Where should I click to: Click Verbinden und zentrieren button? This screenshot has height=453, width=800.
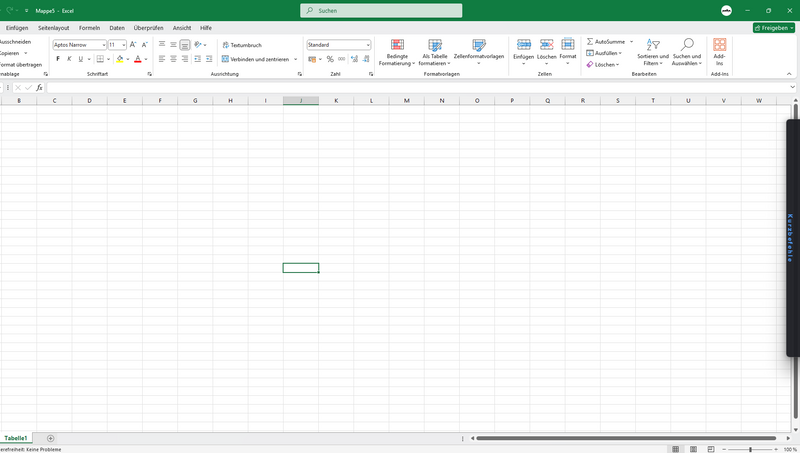pyautogui.click(x=255, y=59)
